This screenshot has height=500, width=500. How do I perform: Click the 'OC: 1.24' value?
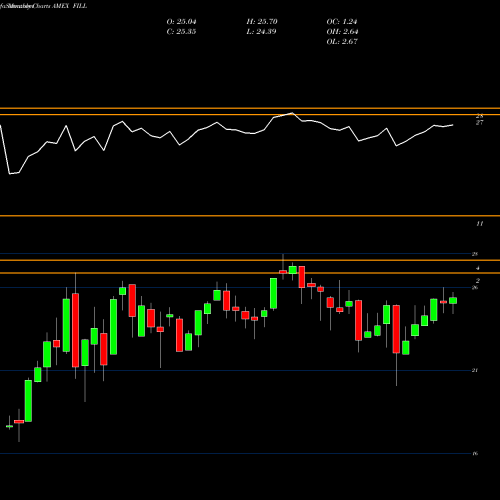click(x=342, y=22)
